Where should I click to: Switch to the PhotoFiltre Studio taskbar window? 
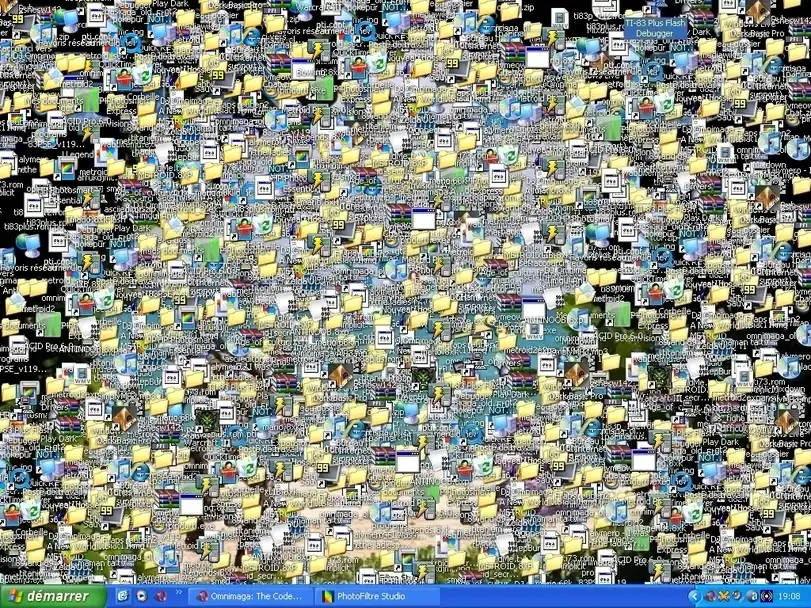372,596
